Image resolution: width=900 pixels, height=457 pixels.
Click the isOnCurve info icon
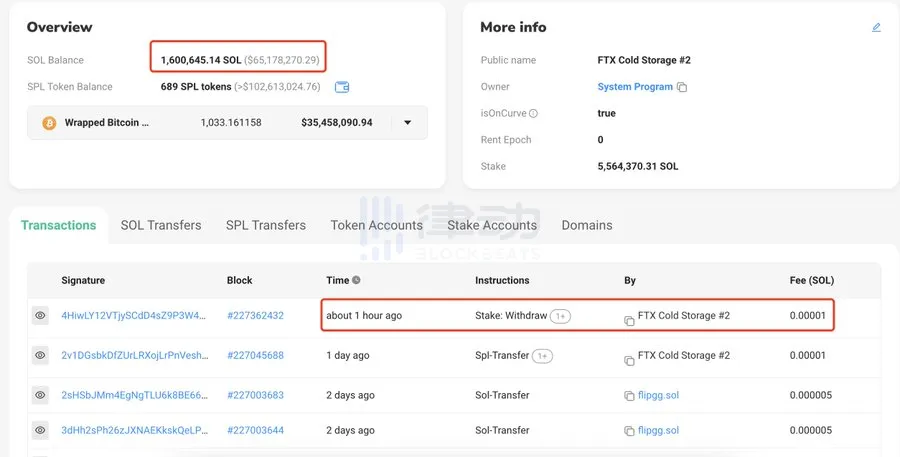[533, 114]
